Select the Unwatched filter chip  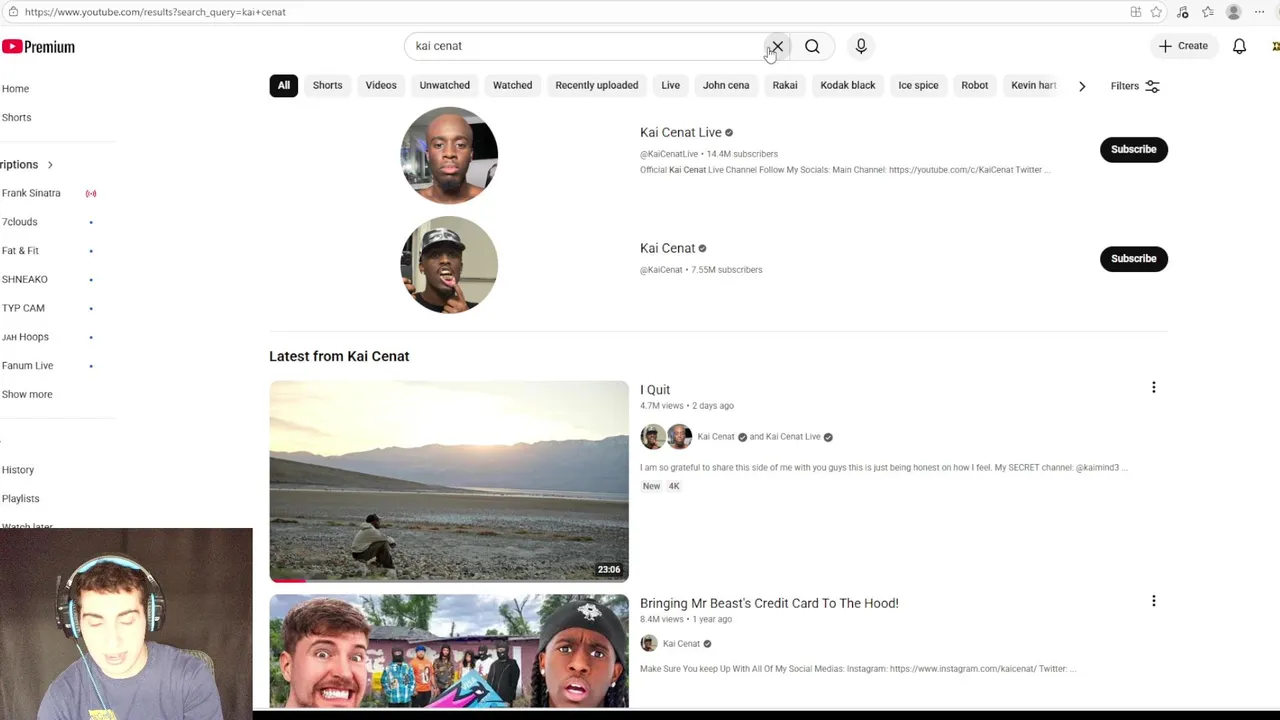444,85
